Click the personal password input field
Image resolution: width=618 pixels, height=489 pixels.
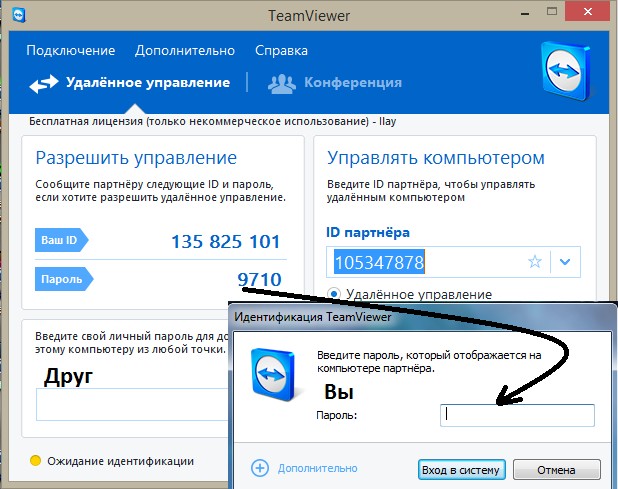[x=132, y=405]
